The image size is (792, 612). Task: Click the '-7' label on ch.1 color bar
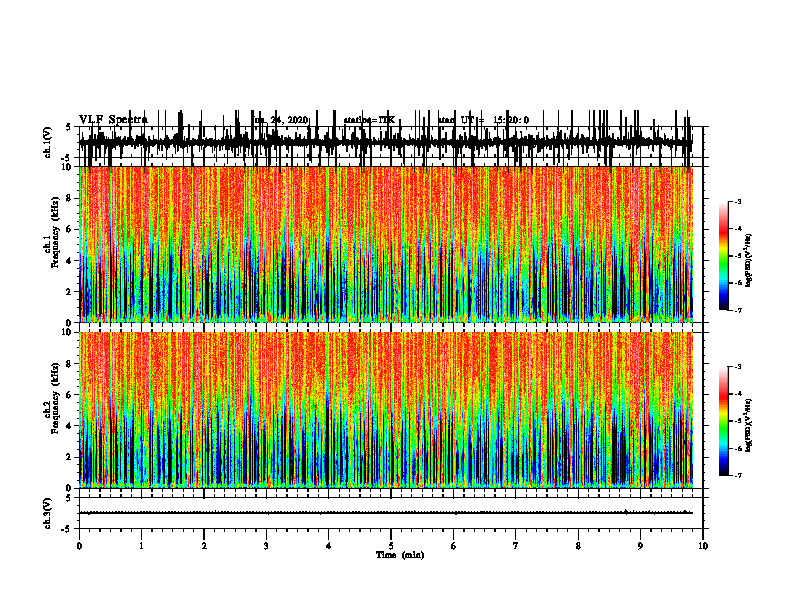pos(737,310)
